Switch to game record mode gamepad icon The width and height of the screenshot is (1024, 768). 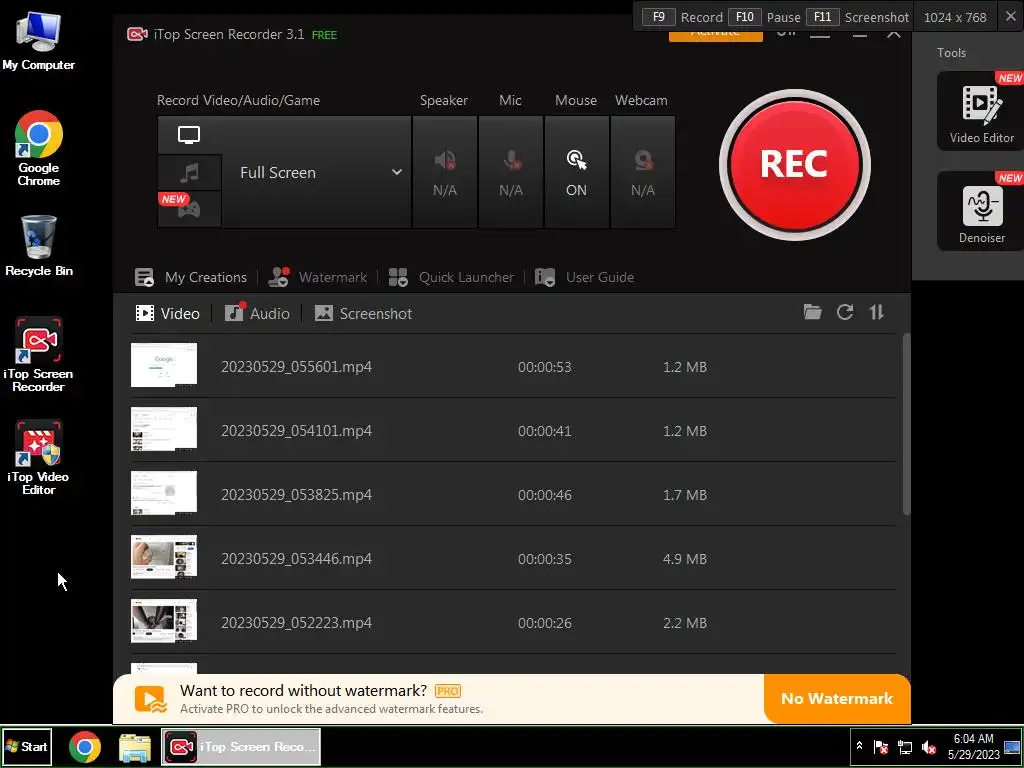(189, 209)
